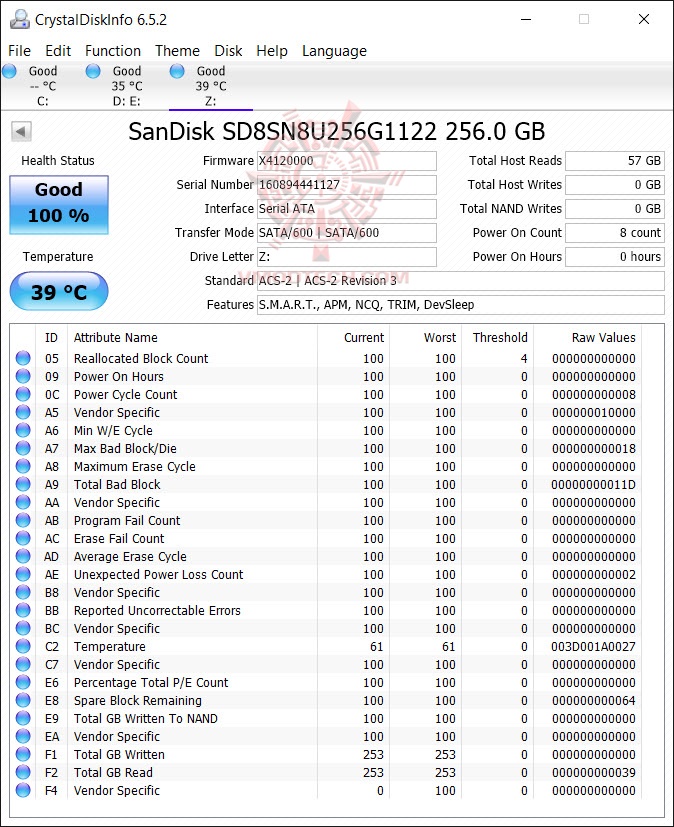Open the Language menu
Viewport: 674px width, 827px height.
pos(334,51)
